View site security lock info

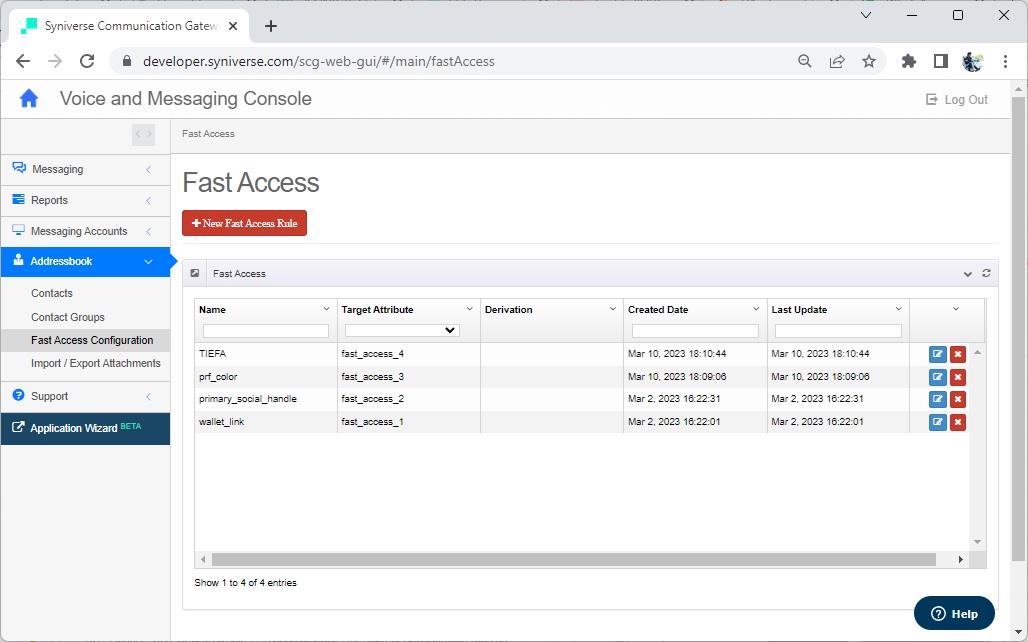[127, 61]
